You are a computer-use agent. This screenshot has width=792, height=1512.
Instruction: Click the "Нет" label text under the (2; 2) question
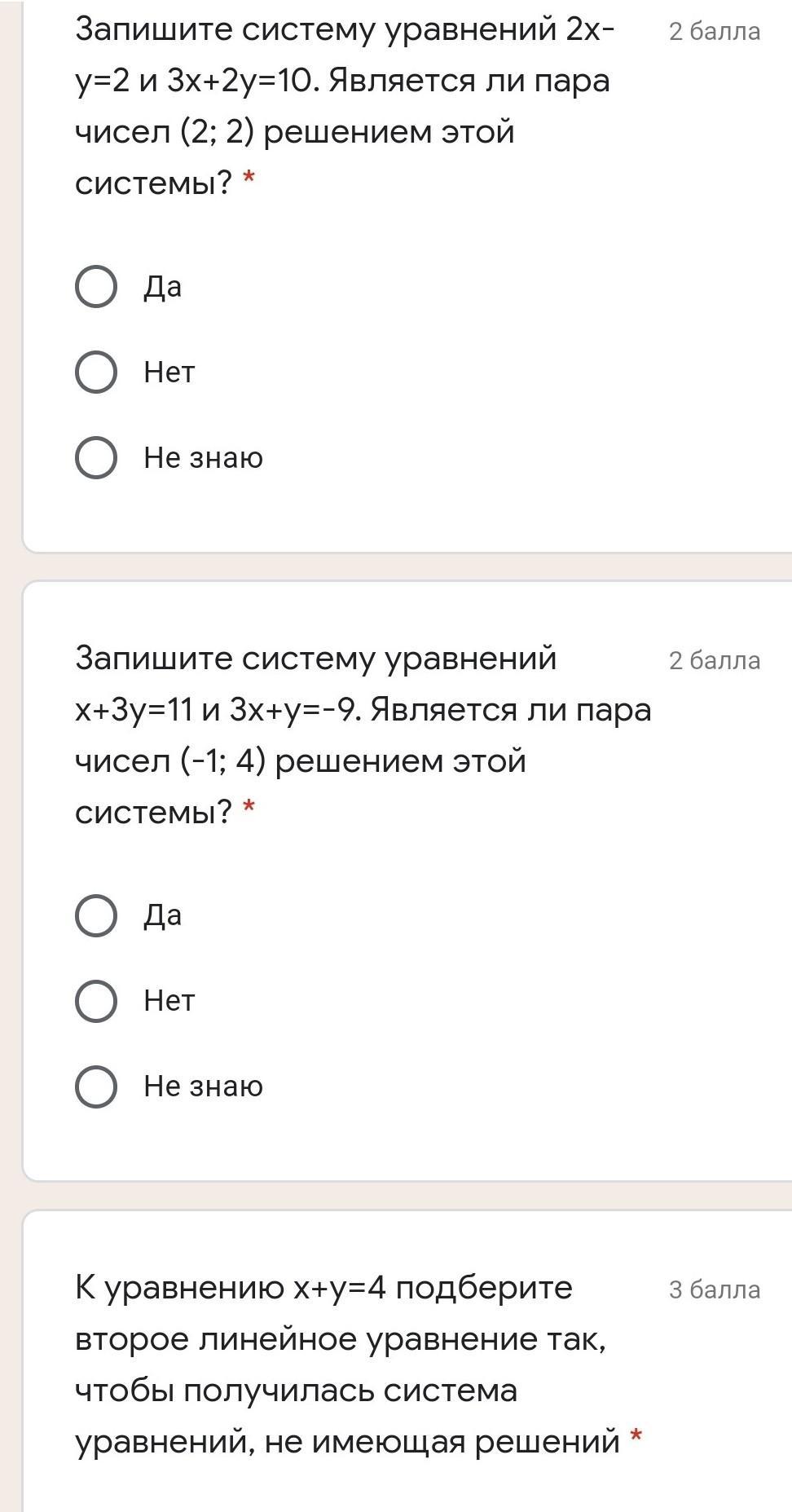pos(169,372)
